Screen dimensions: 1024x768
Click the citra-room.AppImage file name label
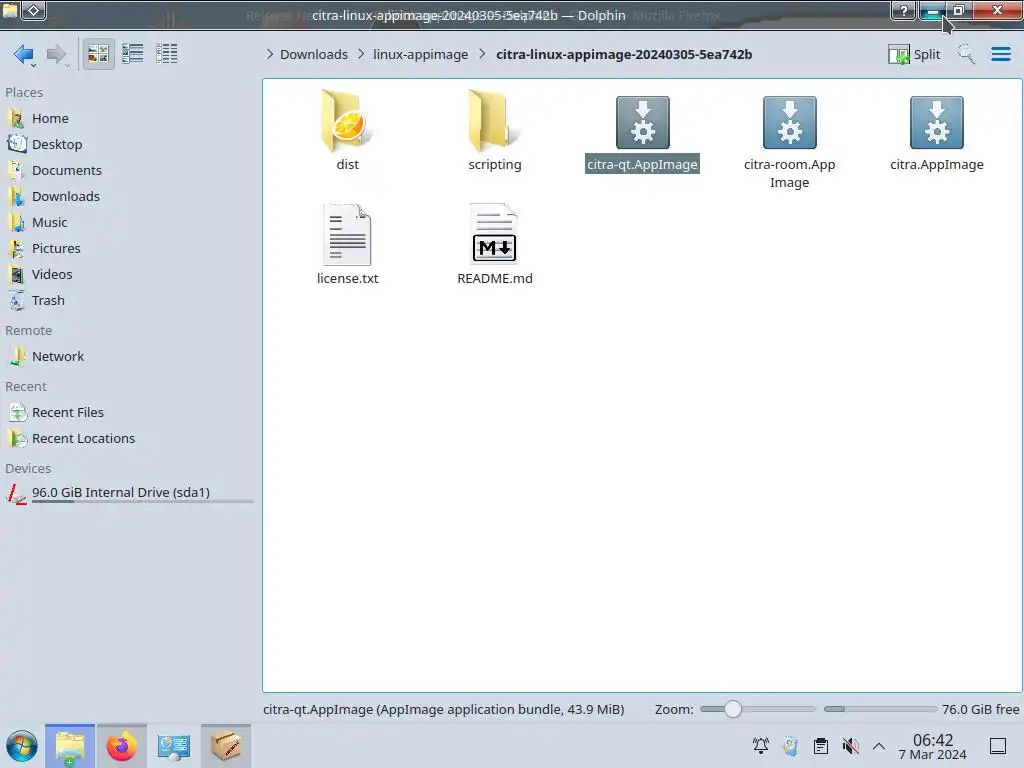click(790, 174)
